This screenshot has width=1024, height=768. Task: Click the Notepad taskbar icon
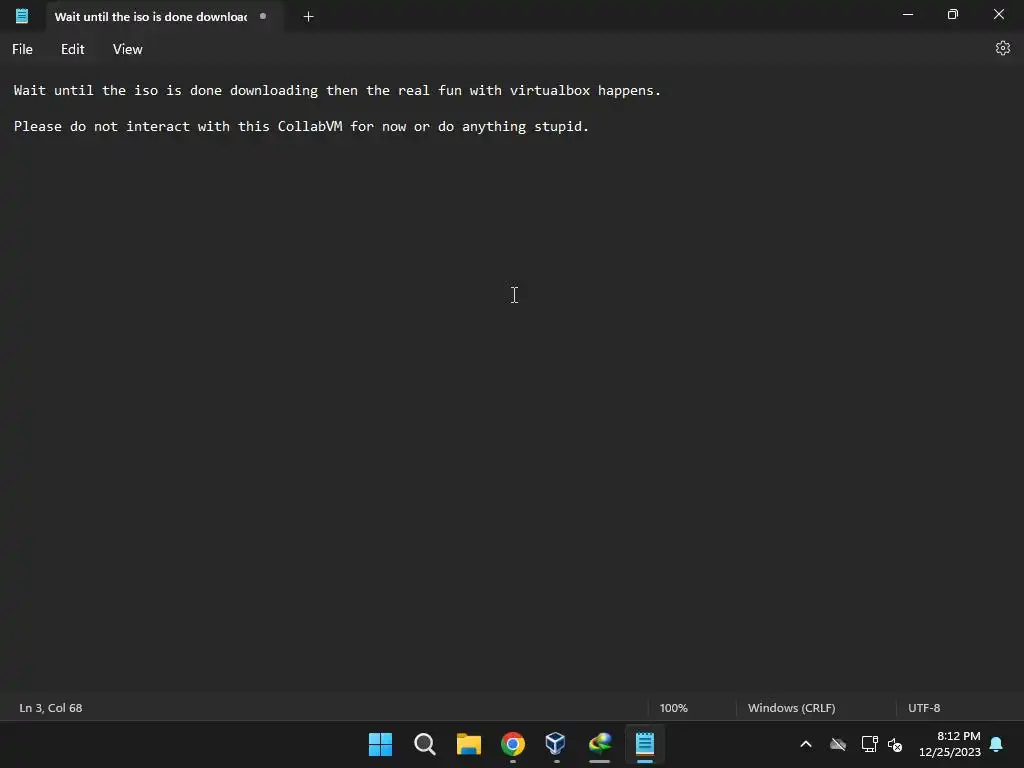645,744
